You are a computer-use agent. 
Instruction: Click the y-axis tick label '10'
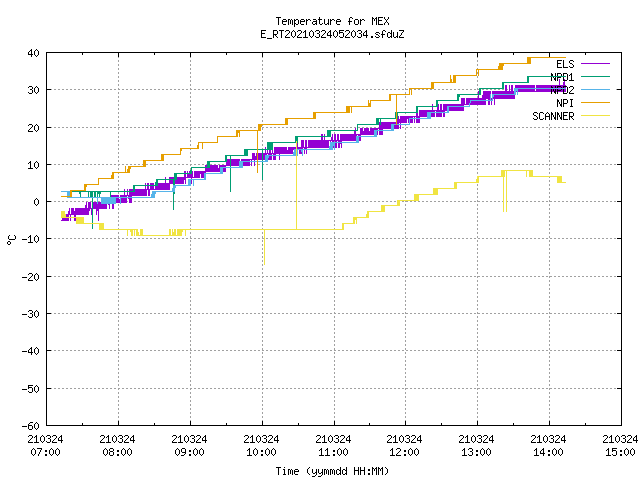tap(33, 165)
